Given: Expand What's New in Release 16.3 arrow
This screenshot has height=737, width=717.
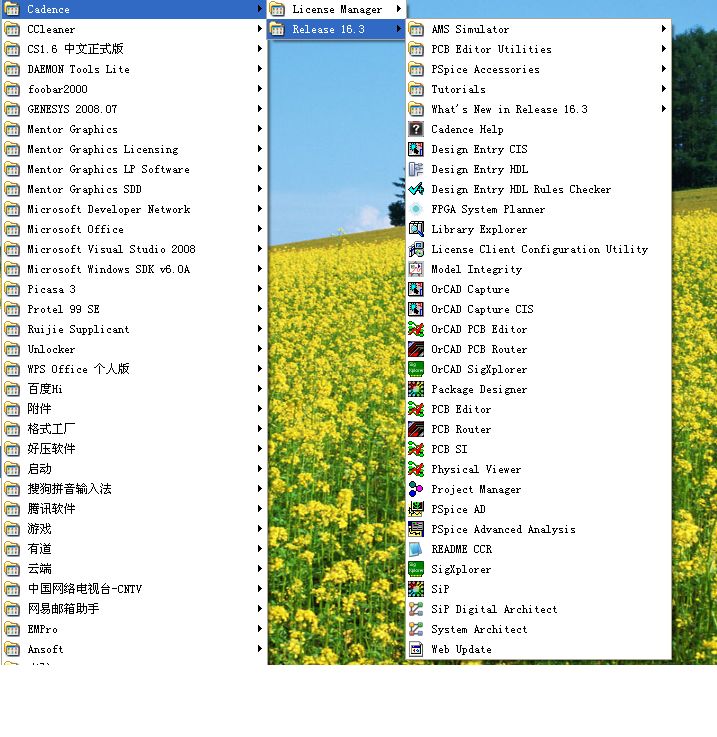Looking at the screenshot, I should click(663, 109).
